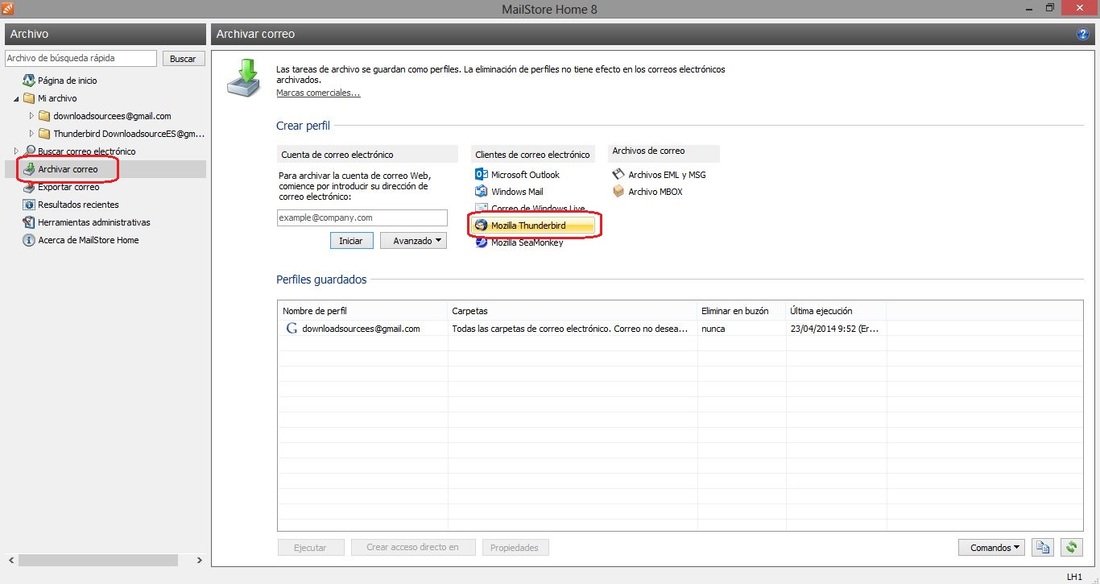Open downloadsourcees@gmail.com folder in tree
Screen dimensions: 1100x584
click(x=112, y=116)
